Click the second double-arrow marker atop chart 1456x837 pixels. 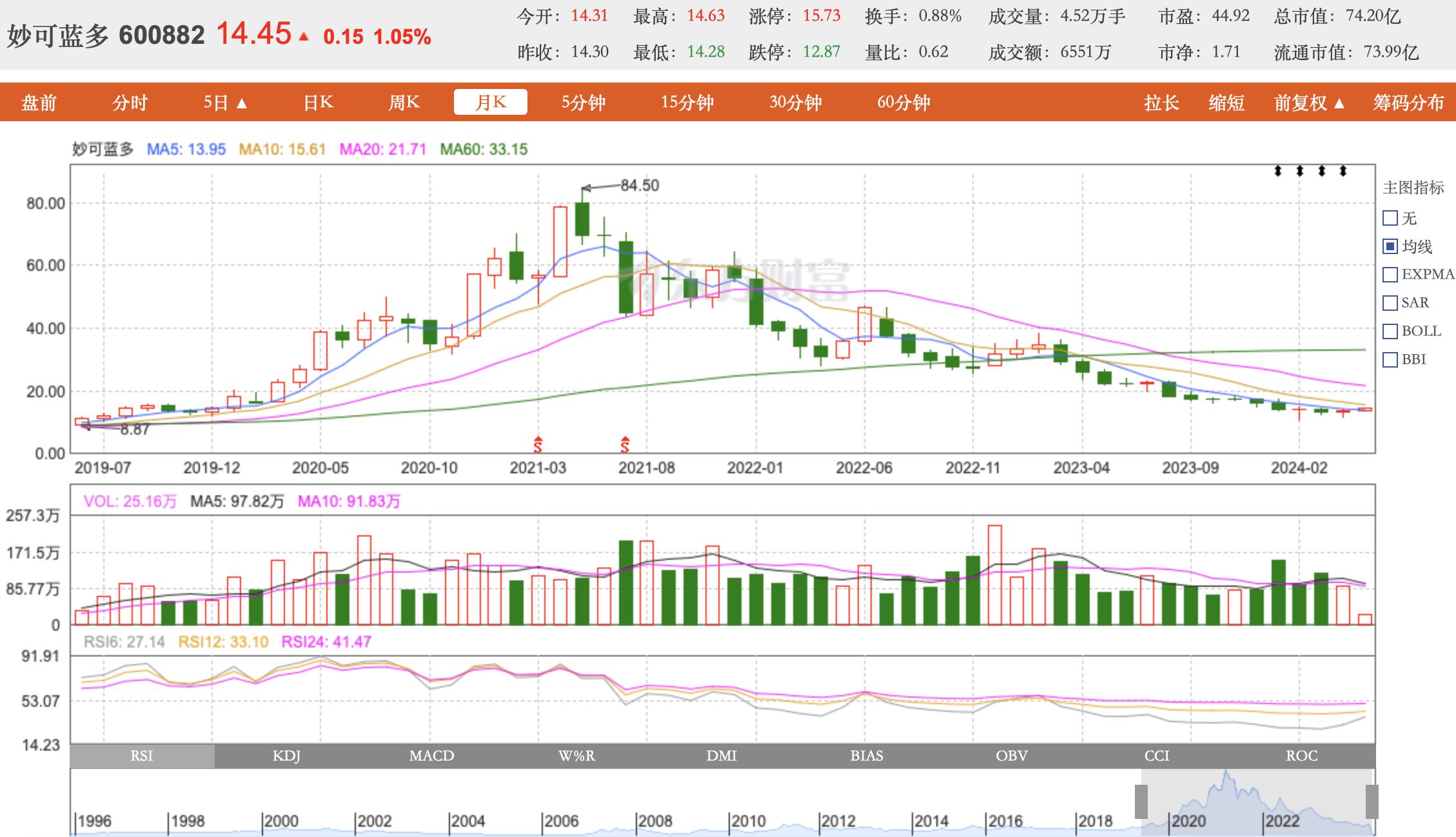tap(1299, 171)
